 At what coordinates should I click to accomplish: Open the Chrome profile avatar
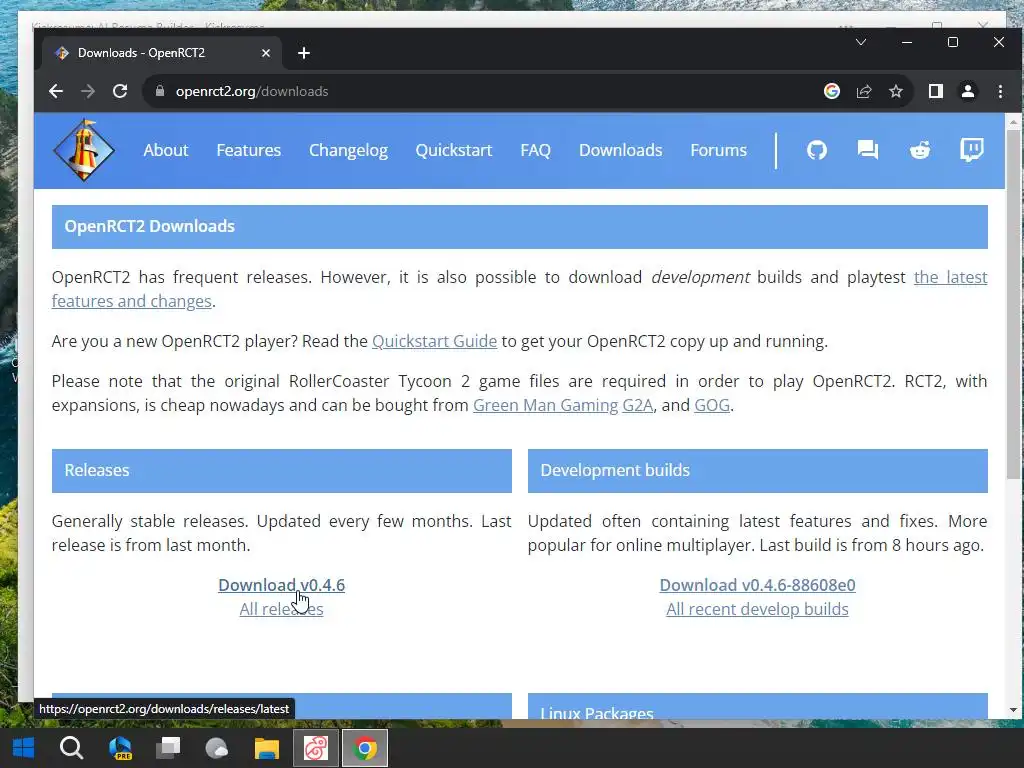tap(968, 91)
